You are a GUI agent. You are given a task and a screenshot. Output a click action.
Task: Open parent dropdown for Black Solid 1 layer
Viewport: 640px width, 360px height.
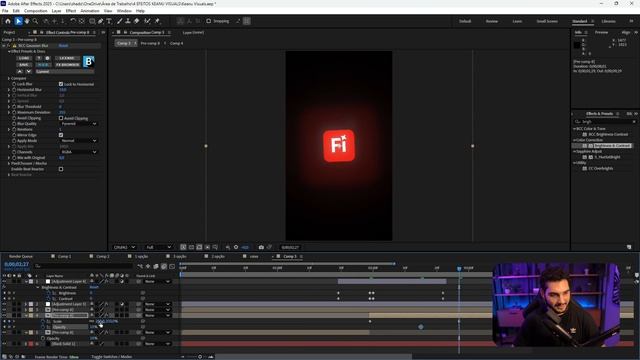pos(157,344)
